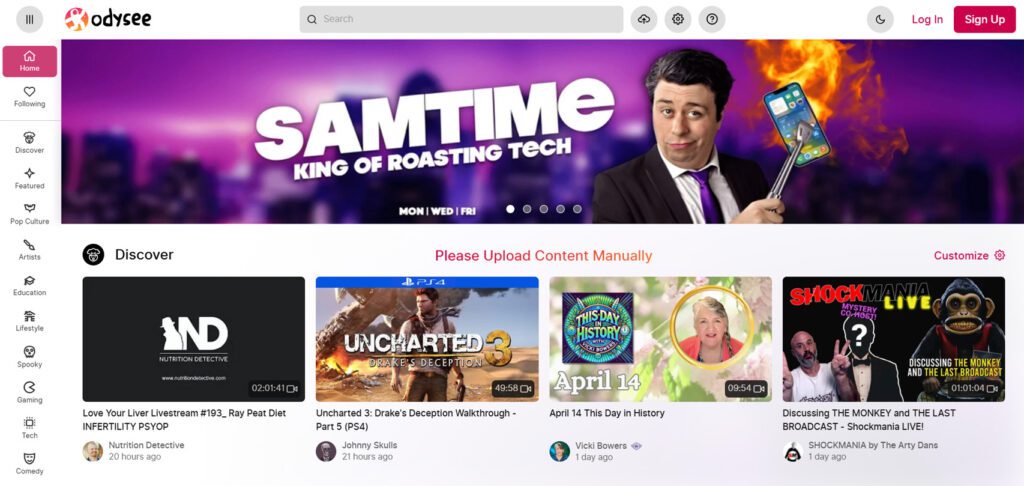
Task: Open Shockmania Live video thumbnail
Action: click(x=893, y=339)
